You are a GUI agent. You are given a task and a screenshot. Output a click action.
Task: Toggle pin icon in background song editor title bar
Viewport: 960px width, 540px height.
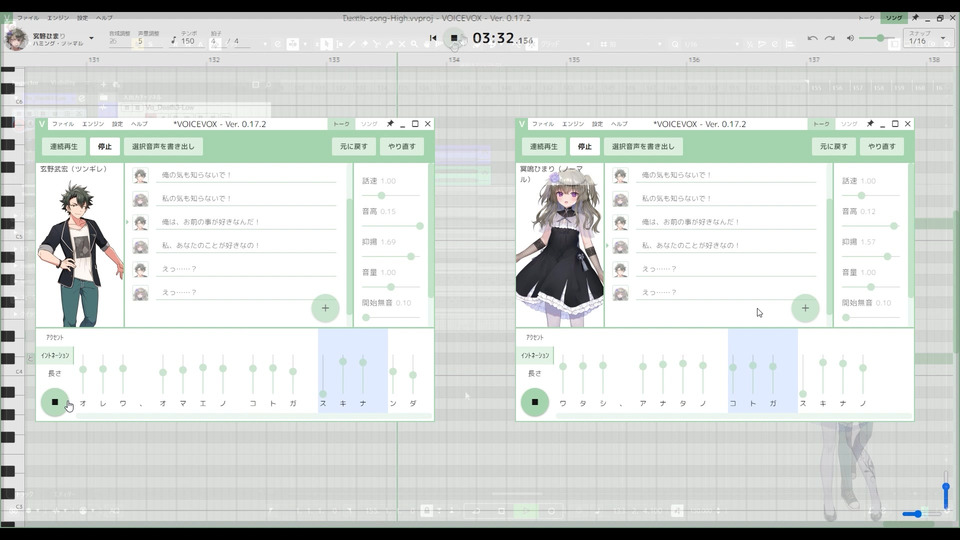pos(915,18)
